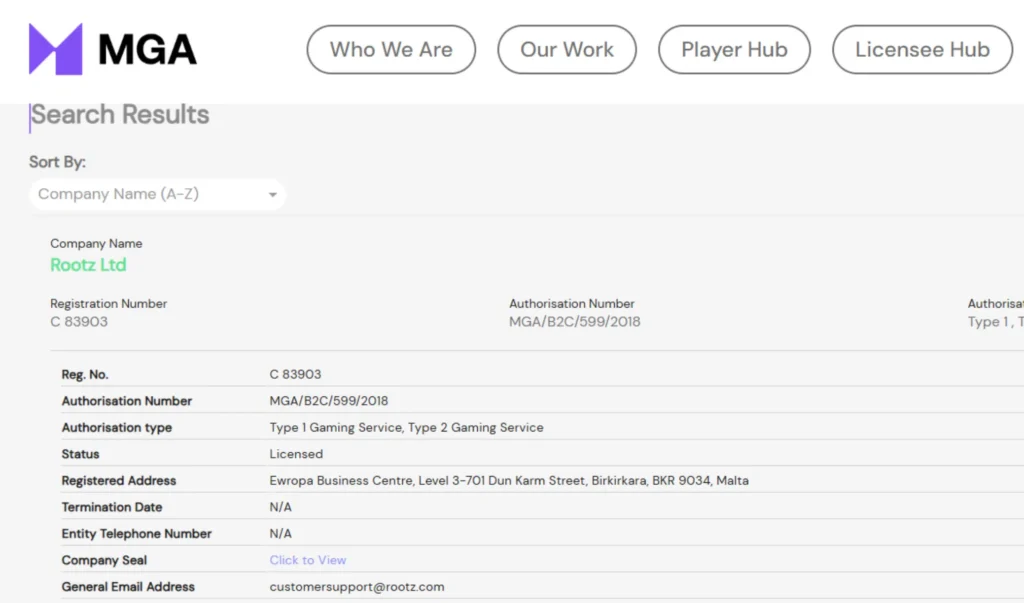The width and height of the screenshot is (1024, 603).
Task: Select the Authorisation Number MGA/B2C/599/2018
Action: (x=572, y=321)
